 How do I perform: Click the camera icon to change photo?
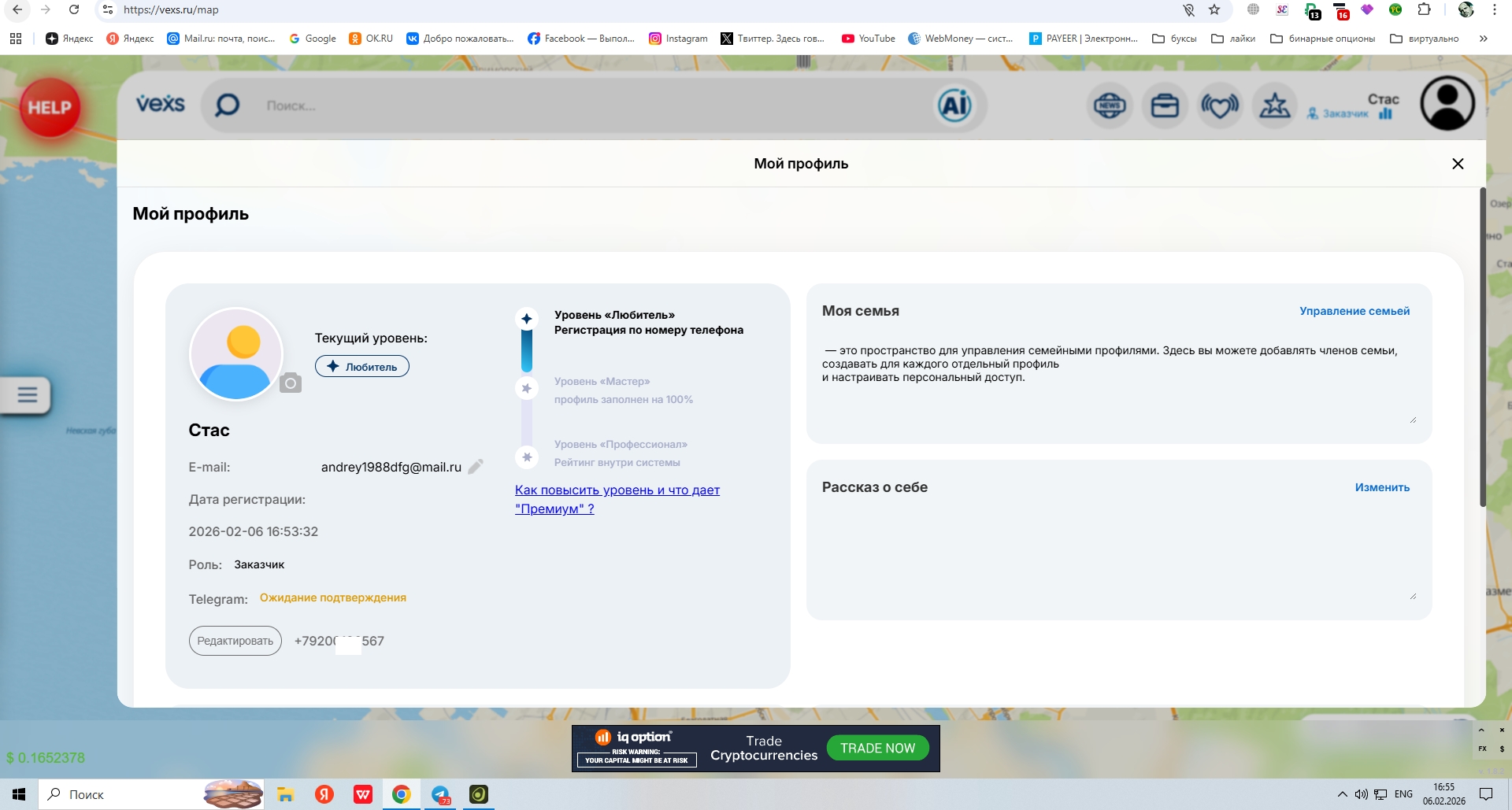291,383
